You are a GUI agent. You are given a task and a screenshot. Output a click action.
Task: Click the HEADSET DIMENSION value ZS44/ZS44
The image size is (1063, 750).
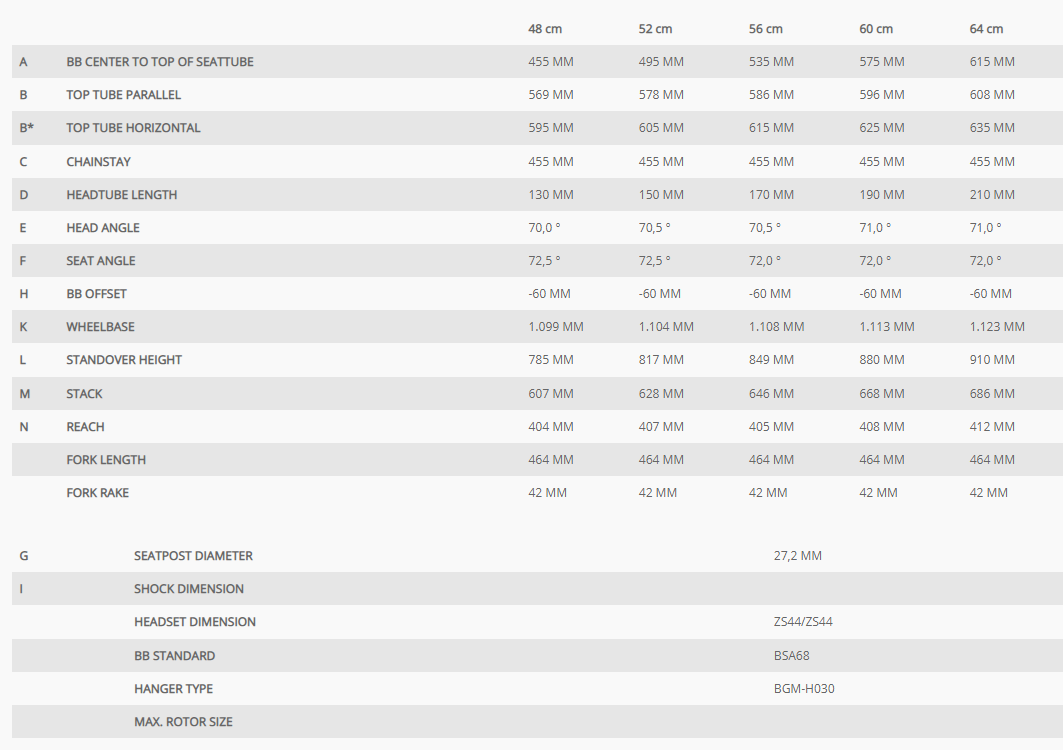[803, 622]
